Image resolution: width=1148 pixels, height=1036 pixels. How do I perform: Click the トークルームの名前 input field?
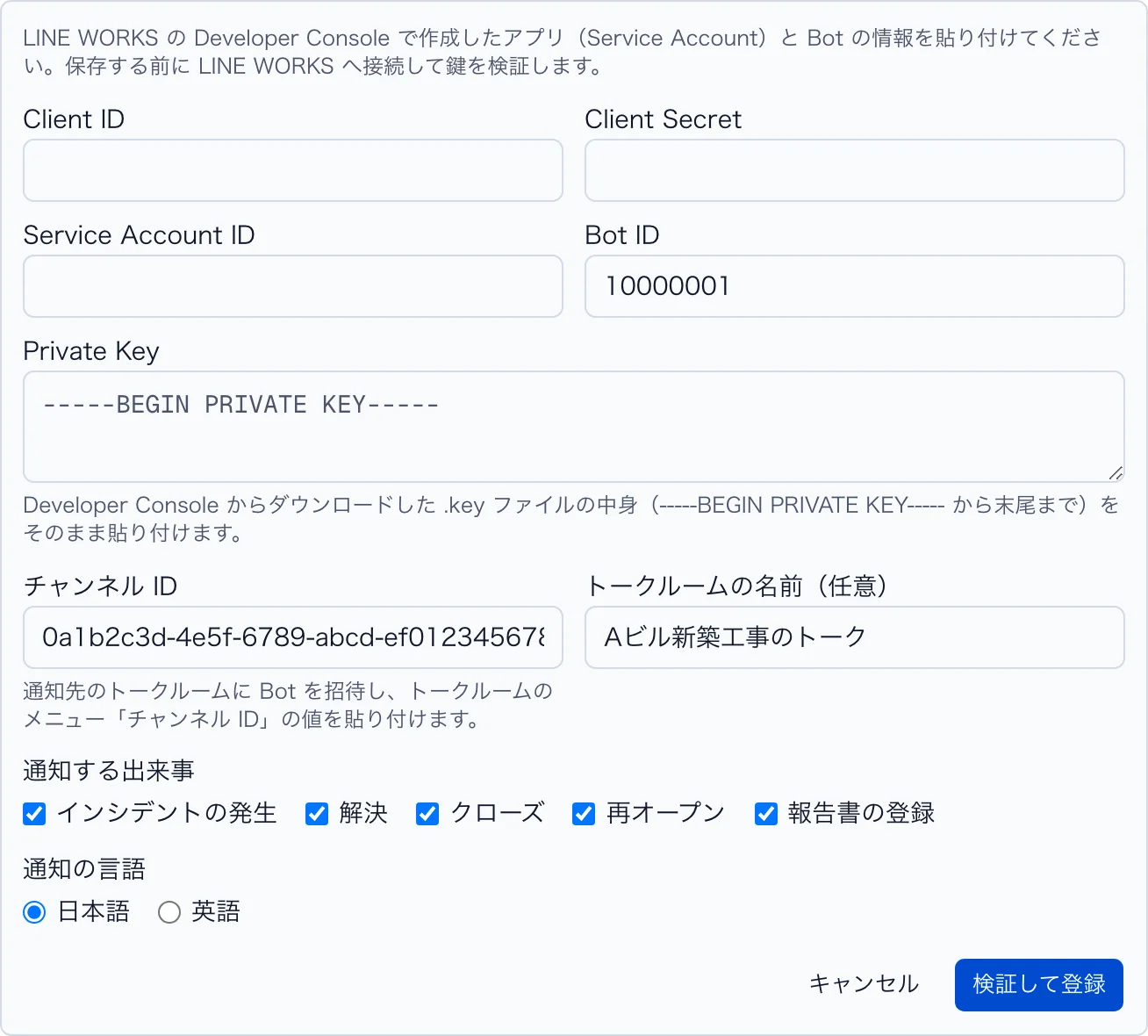tap(854, 637)
